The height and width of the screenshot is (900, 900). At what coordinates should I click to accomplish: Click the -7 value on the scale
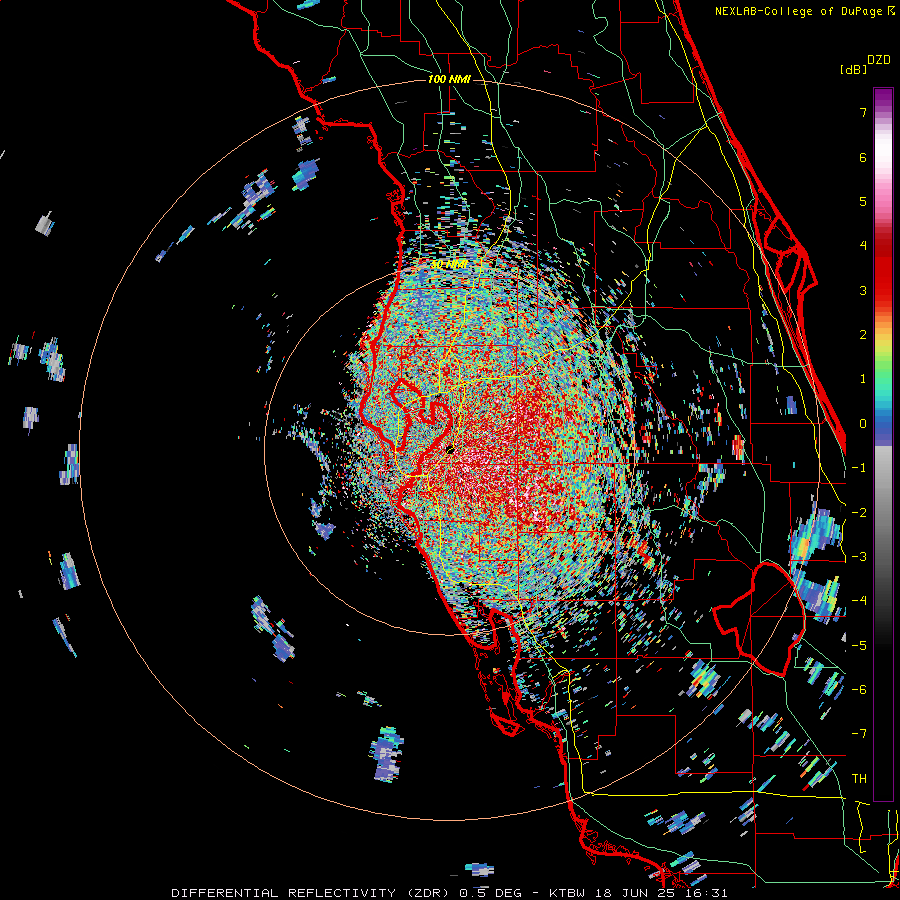click(x=859, y=734)
